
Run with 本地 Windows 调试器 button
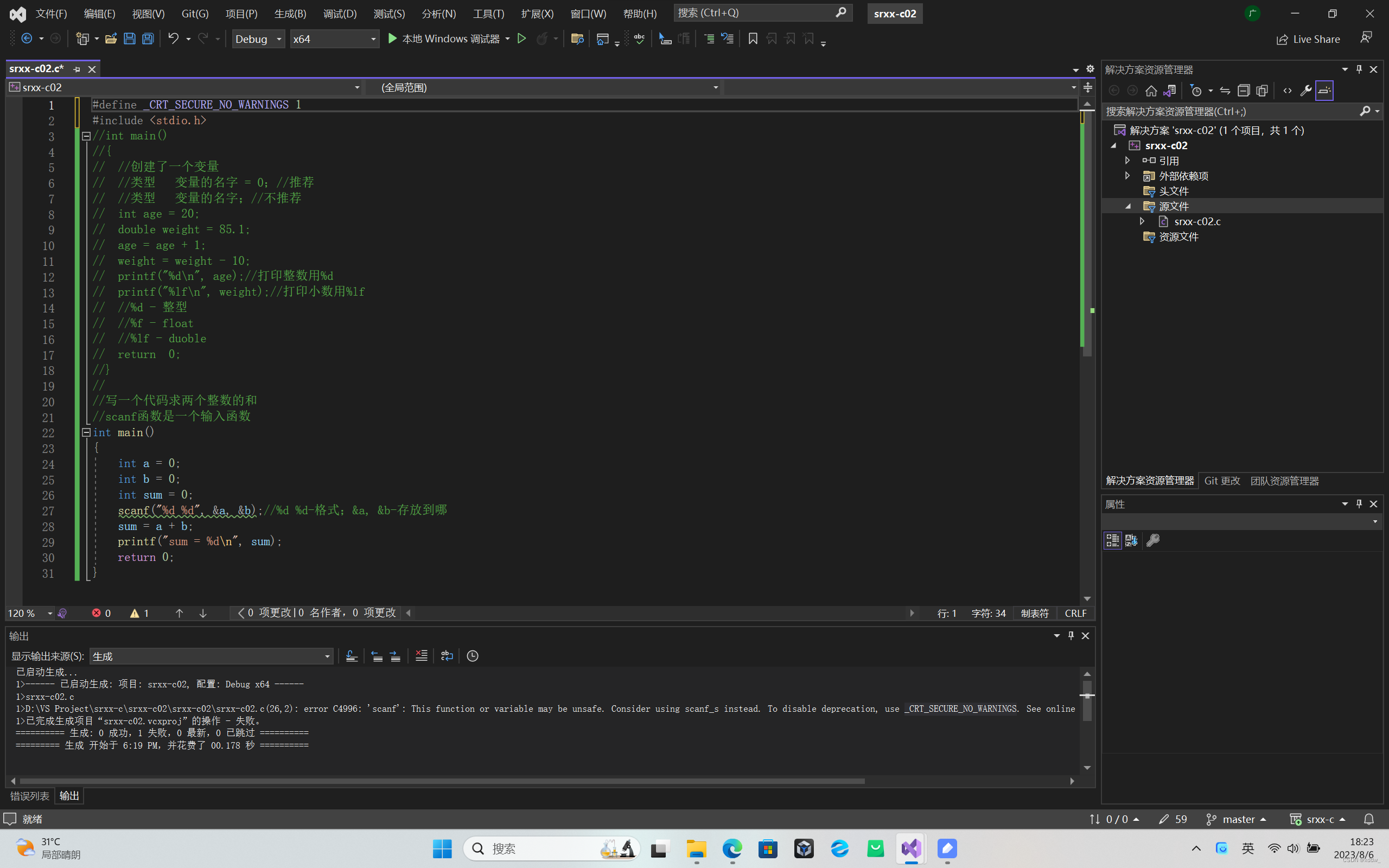coord(444,39)
